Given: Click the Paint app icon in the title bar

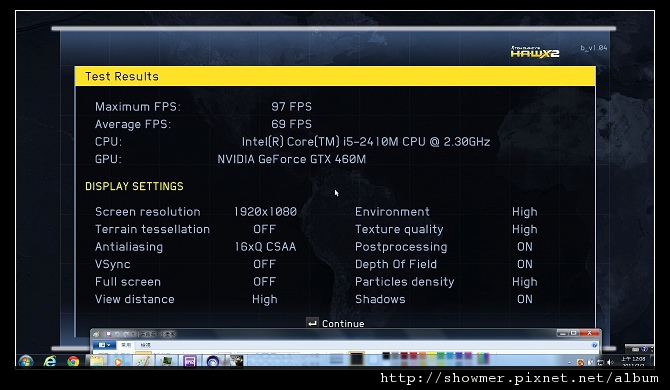Looking at the screenshot, I should 96,334.
